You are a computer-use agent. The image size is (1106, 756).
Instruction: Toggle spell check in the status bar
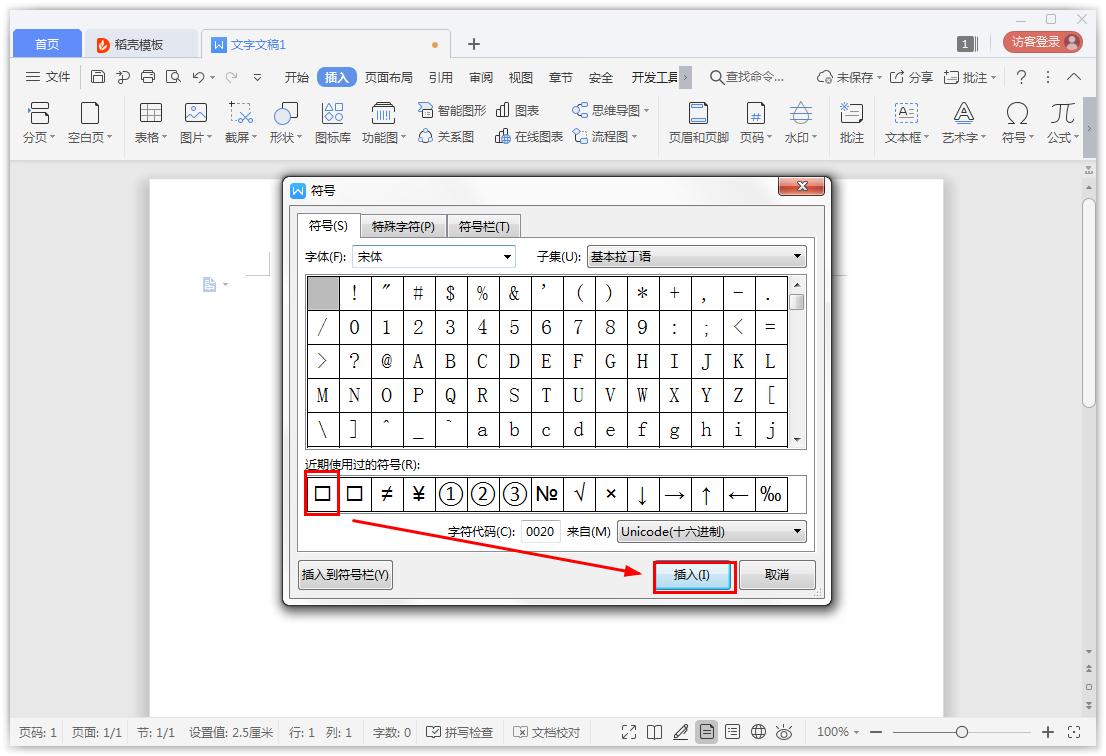click(x=461, y=732)
